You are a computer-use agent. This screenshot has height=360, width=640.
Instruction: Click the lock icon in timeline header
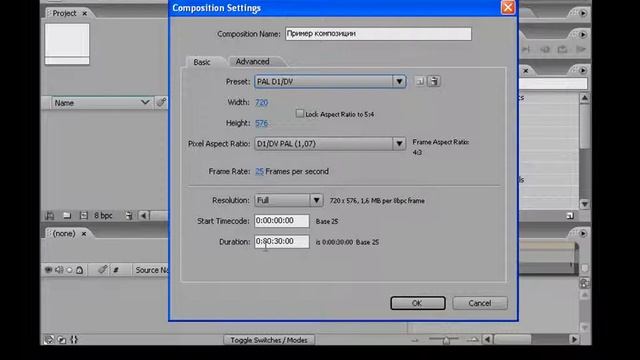pyautogui.click(x=80, y=270)
